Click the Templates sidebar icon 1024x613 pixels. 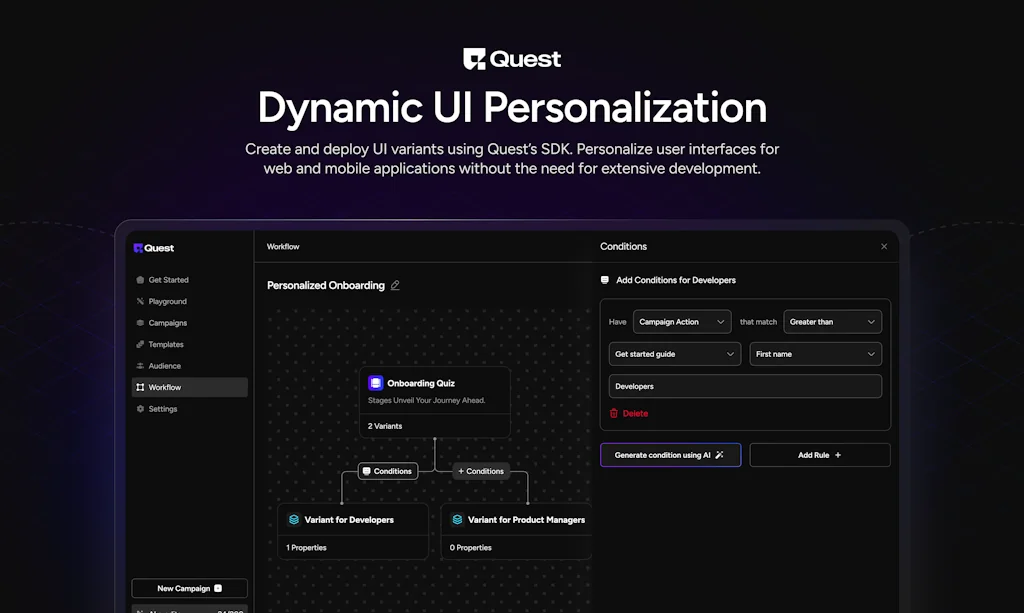click(141, 344)
